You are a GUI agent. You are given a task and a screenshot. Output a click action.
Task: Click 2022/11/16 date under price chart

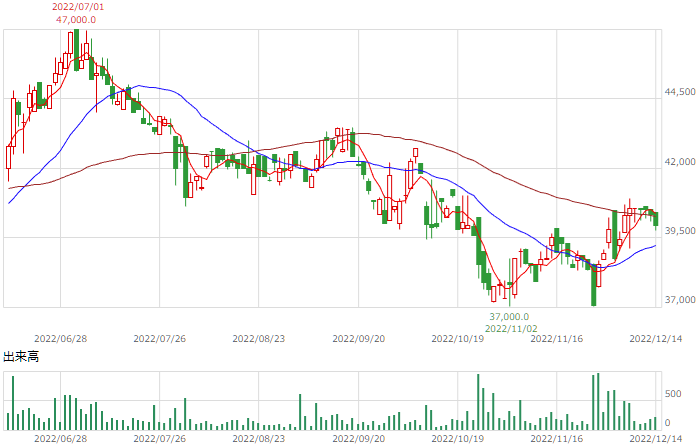pyautogui.click(x=557, y=339)
